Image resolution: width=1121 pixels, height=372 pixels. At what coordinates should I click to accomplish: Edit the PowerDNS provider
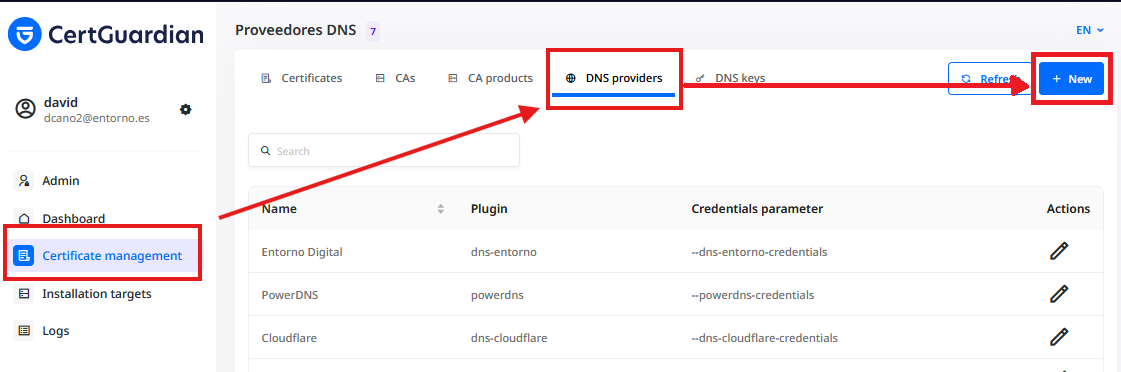(x=1060, y=294)
